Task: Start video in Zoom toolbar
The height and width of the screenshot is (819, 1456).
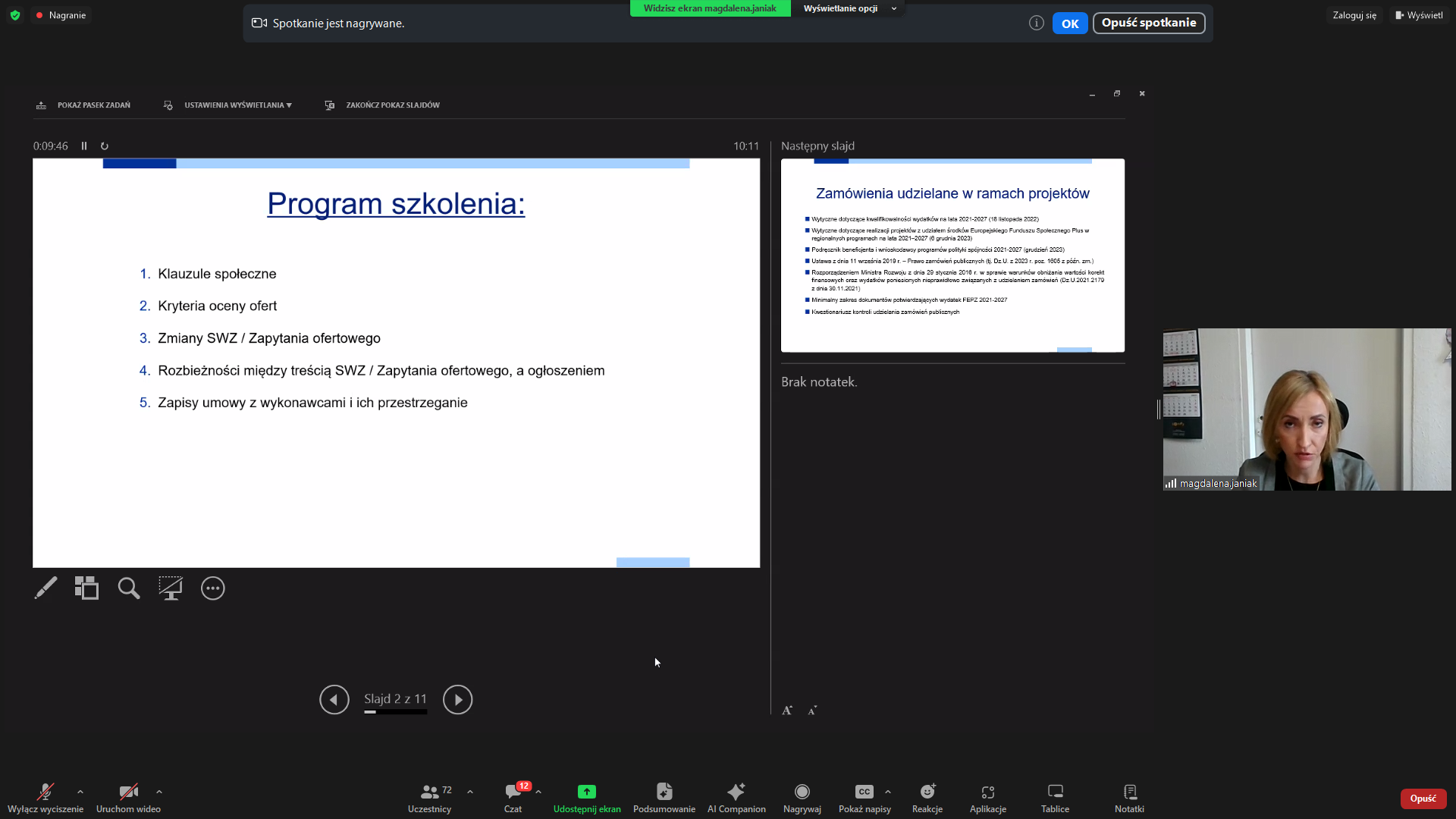Action: tap(128, 798)
